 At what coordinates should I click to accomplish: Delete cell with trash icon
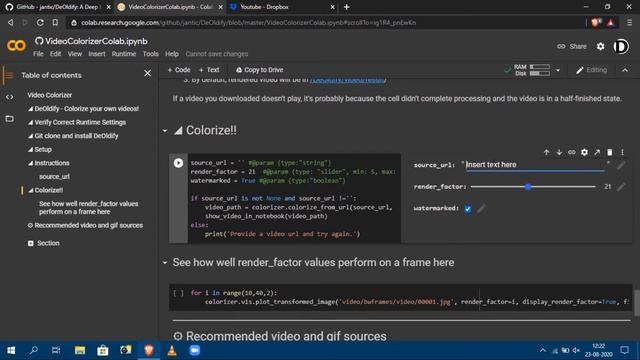tap(610, 152)
